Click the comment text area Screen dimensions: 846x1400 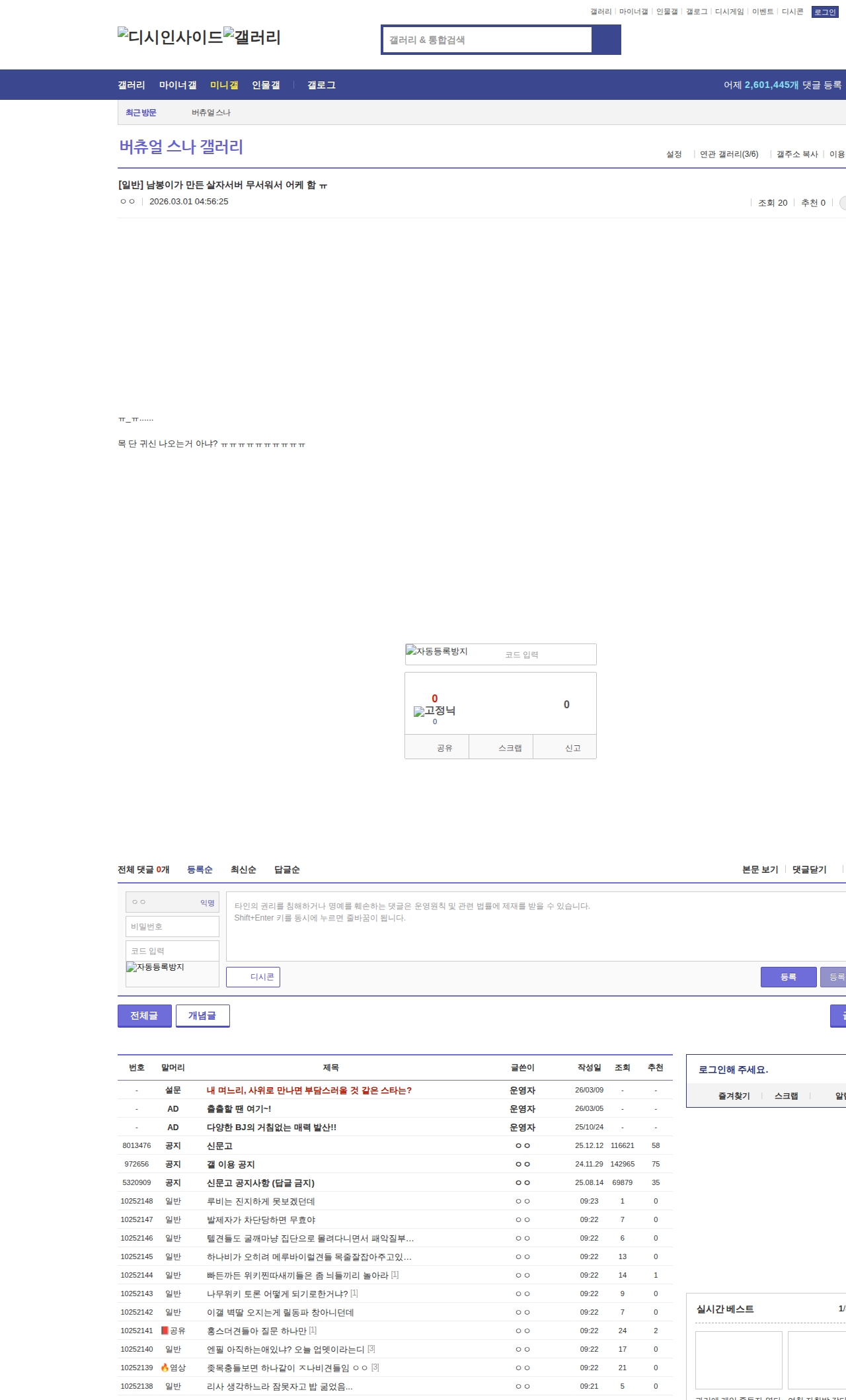tap(536, 926)
